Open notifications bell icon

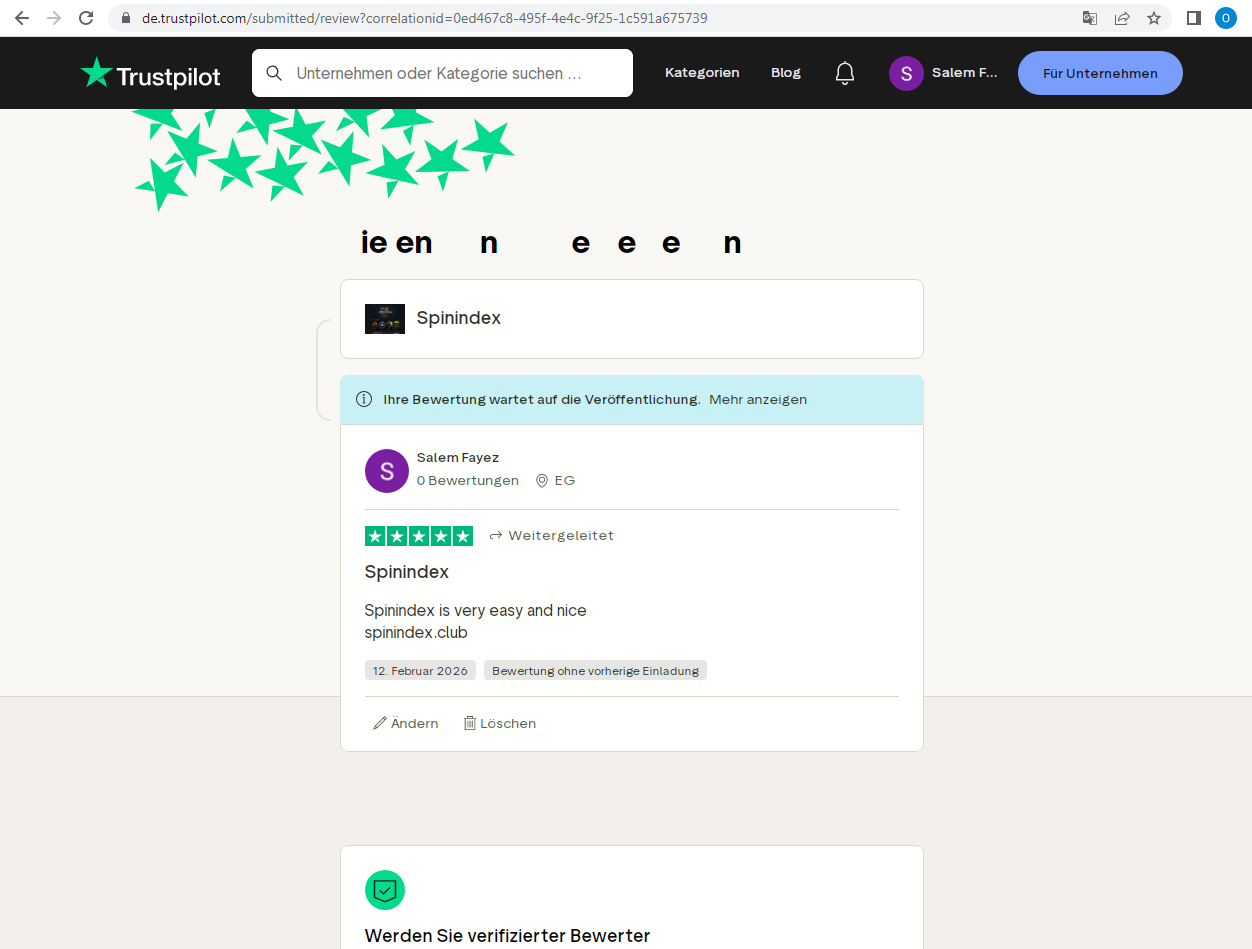pos(845,73)
